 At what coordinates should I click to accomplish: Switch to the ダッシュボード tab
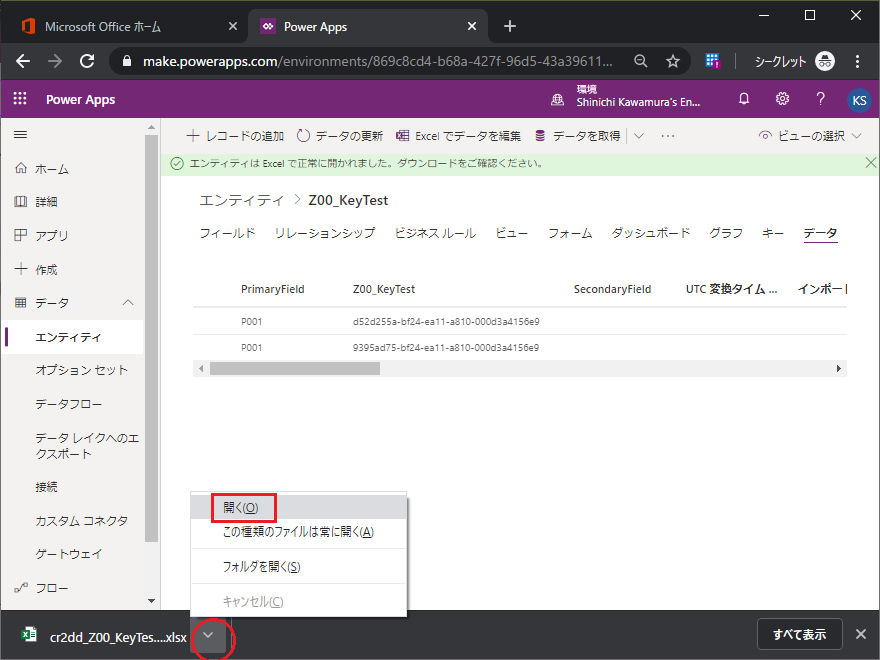[651, 233]
